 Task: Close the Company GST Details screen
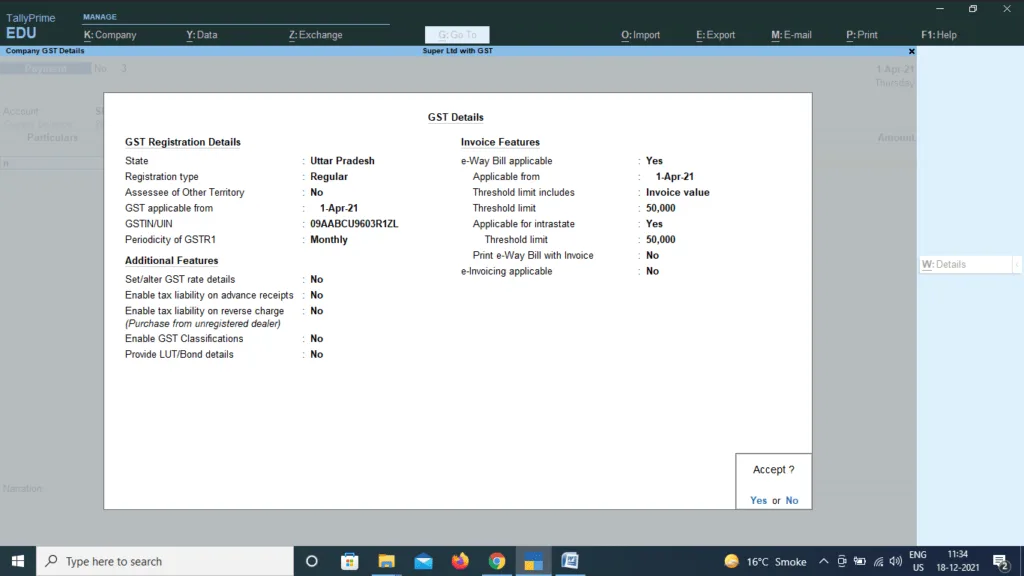tap(911, 51)
